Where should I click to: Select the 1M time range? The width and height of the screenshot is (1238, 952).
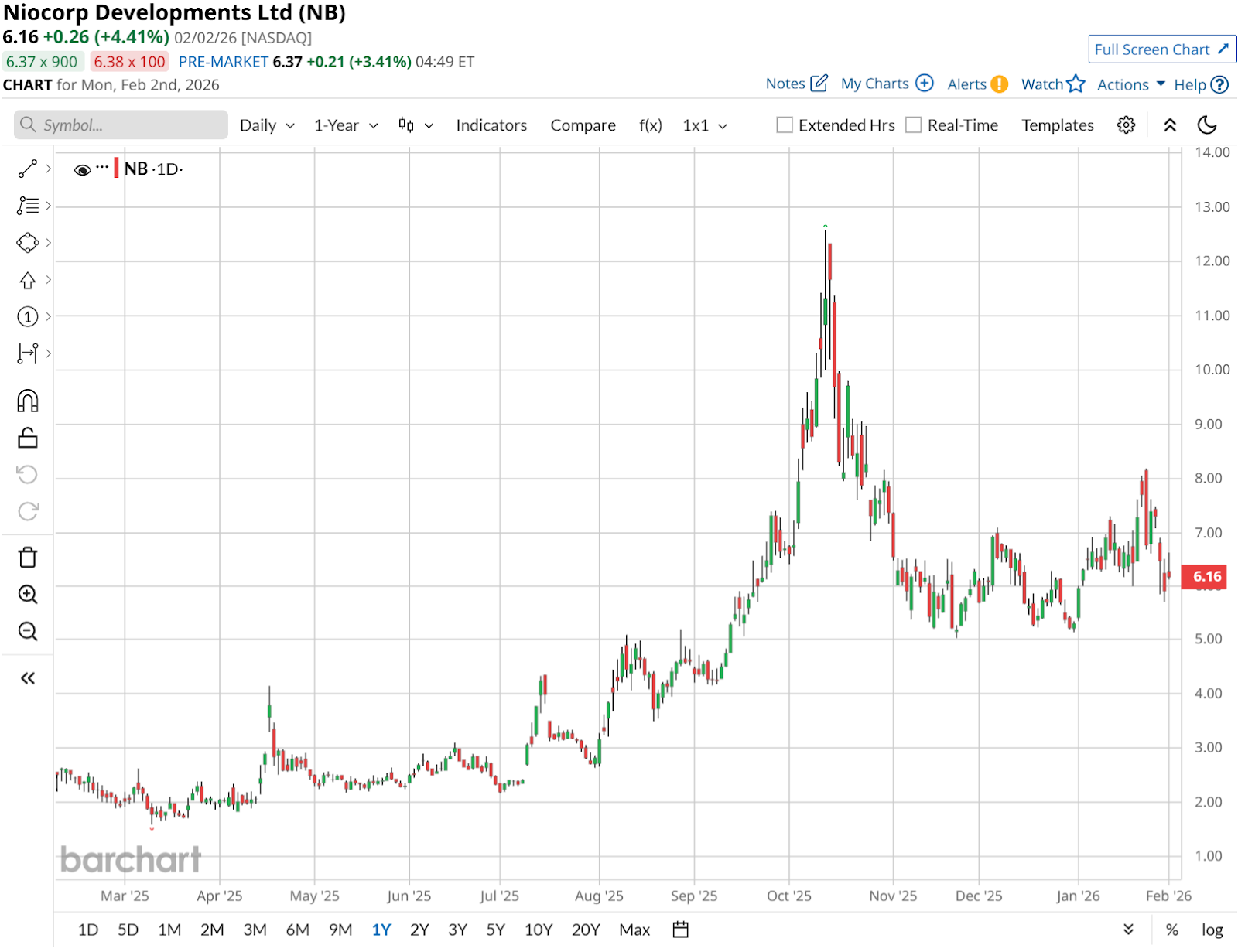tap(169, 930)
